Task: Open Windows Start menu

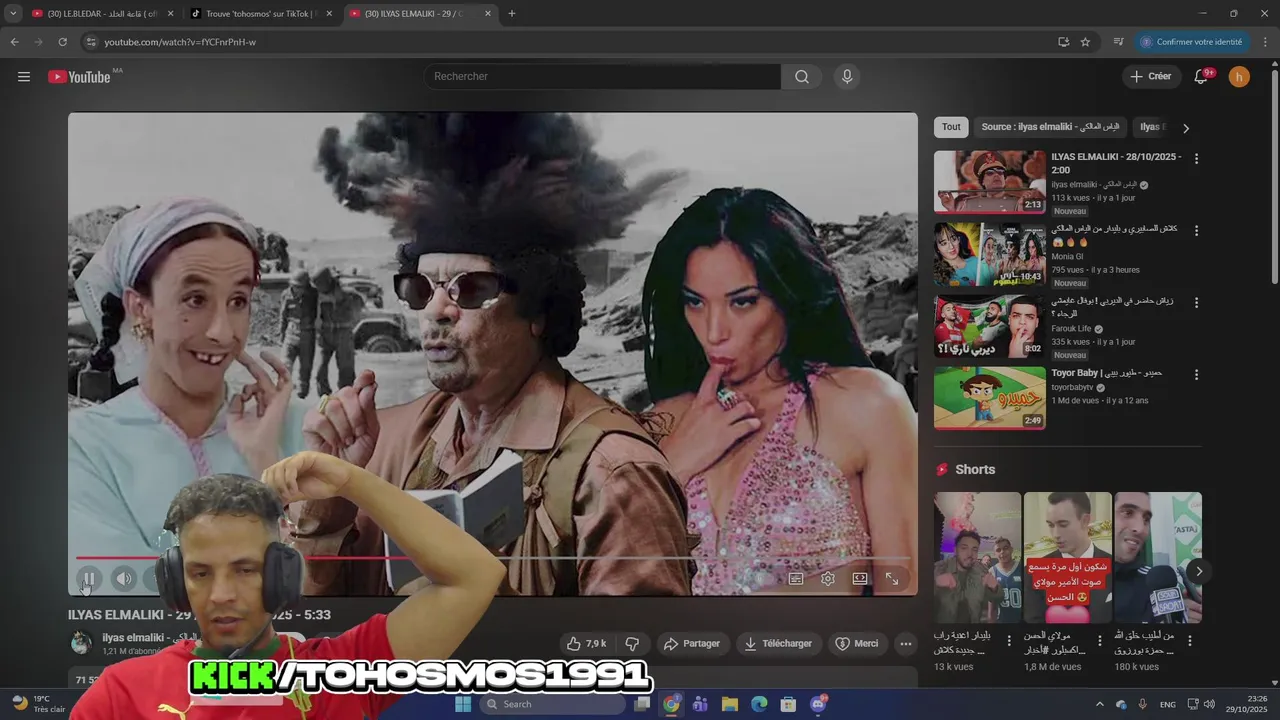Action: point(463,704)
